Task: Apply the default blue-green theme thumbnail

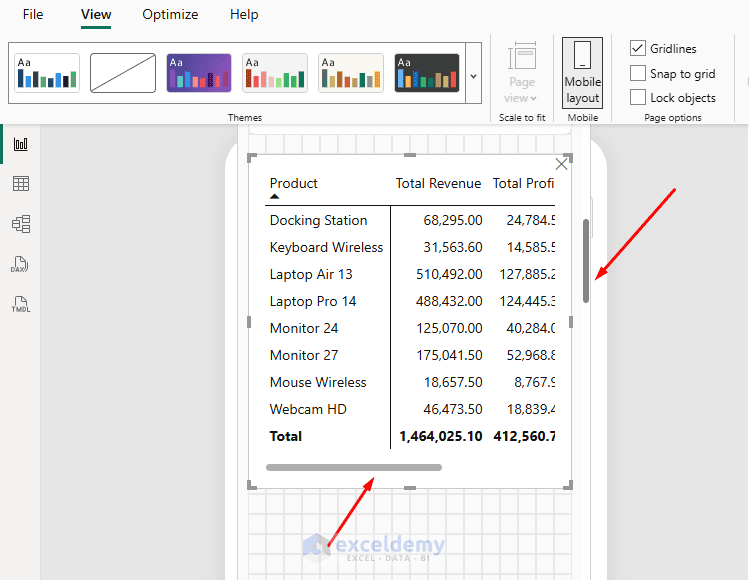Action: 47,73
